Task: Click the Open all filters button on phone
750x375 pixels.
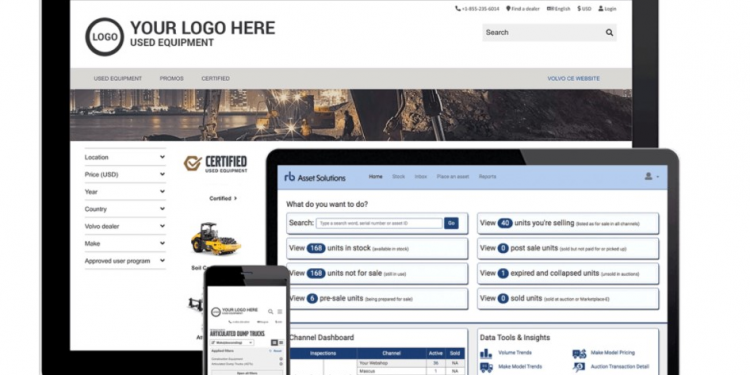Action: [247, 373]
